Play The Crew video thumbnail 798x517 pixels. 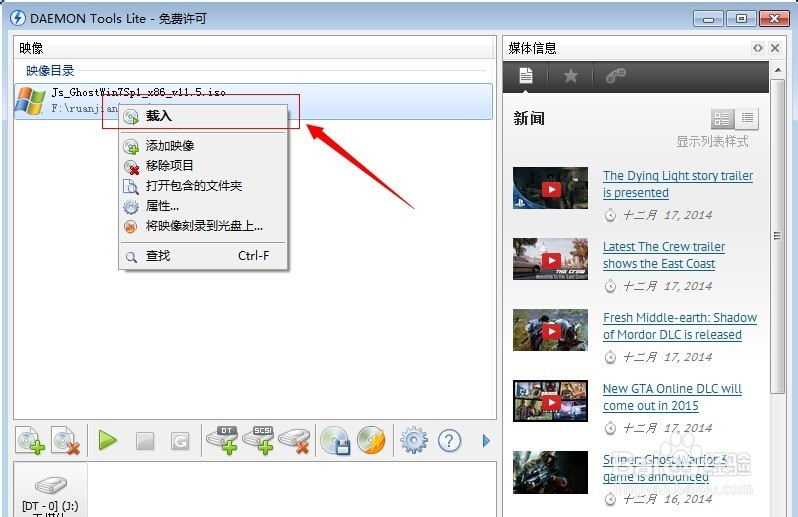(x=550, y=259)
